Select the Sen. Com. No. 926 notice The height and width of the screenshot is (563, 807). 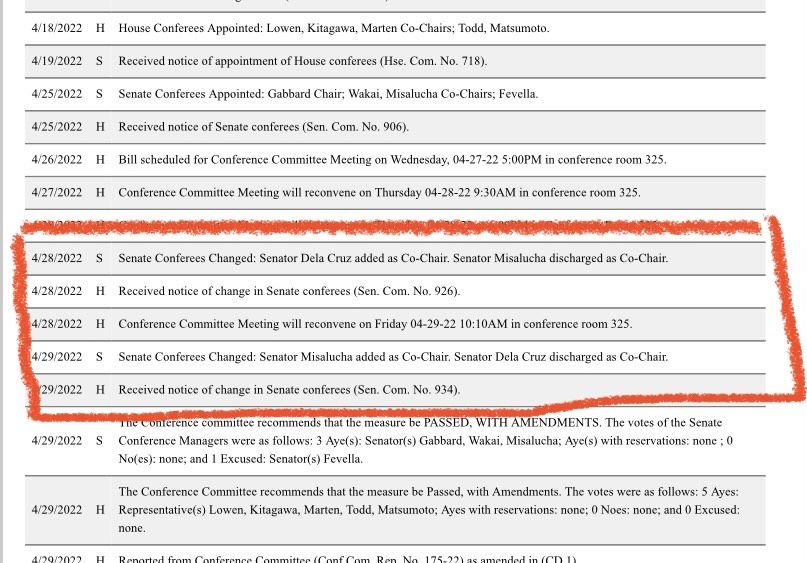290,291
